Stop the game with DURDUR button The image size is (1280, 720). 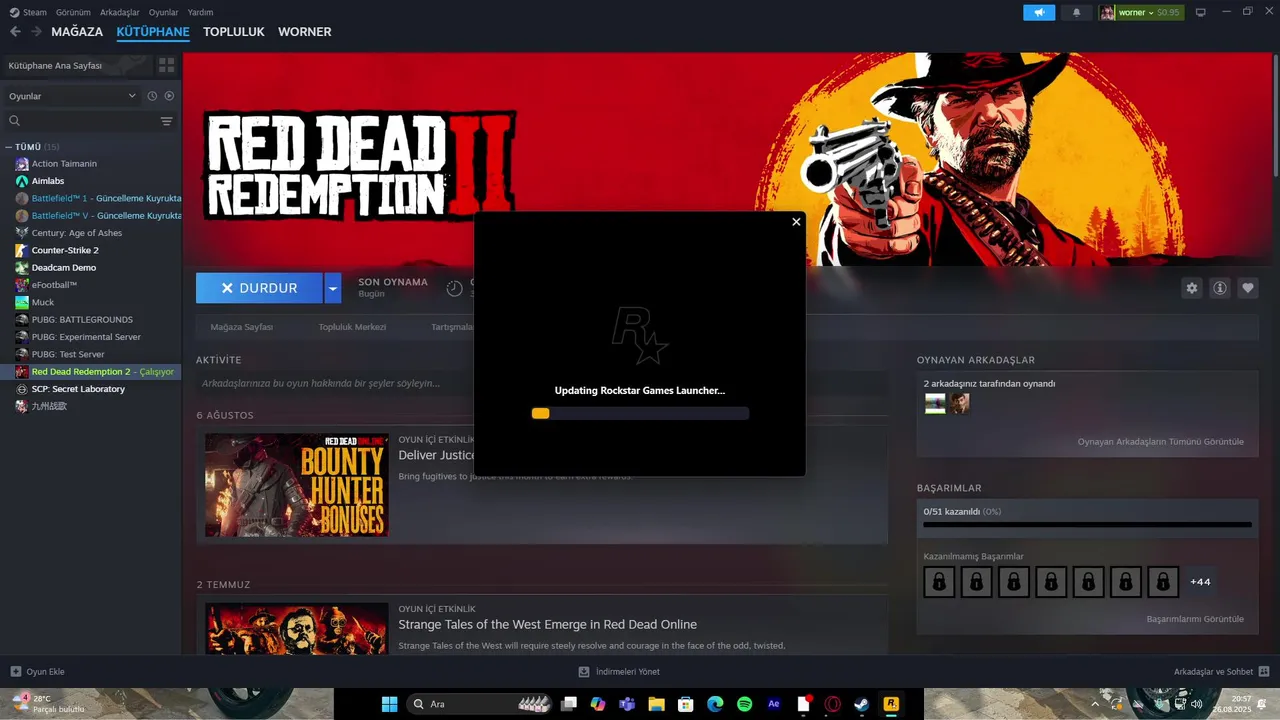tap(259, 288)
